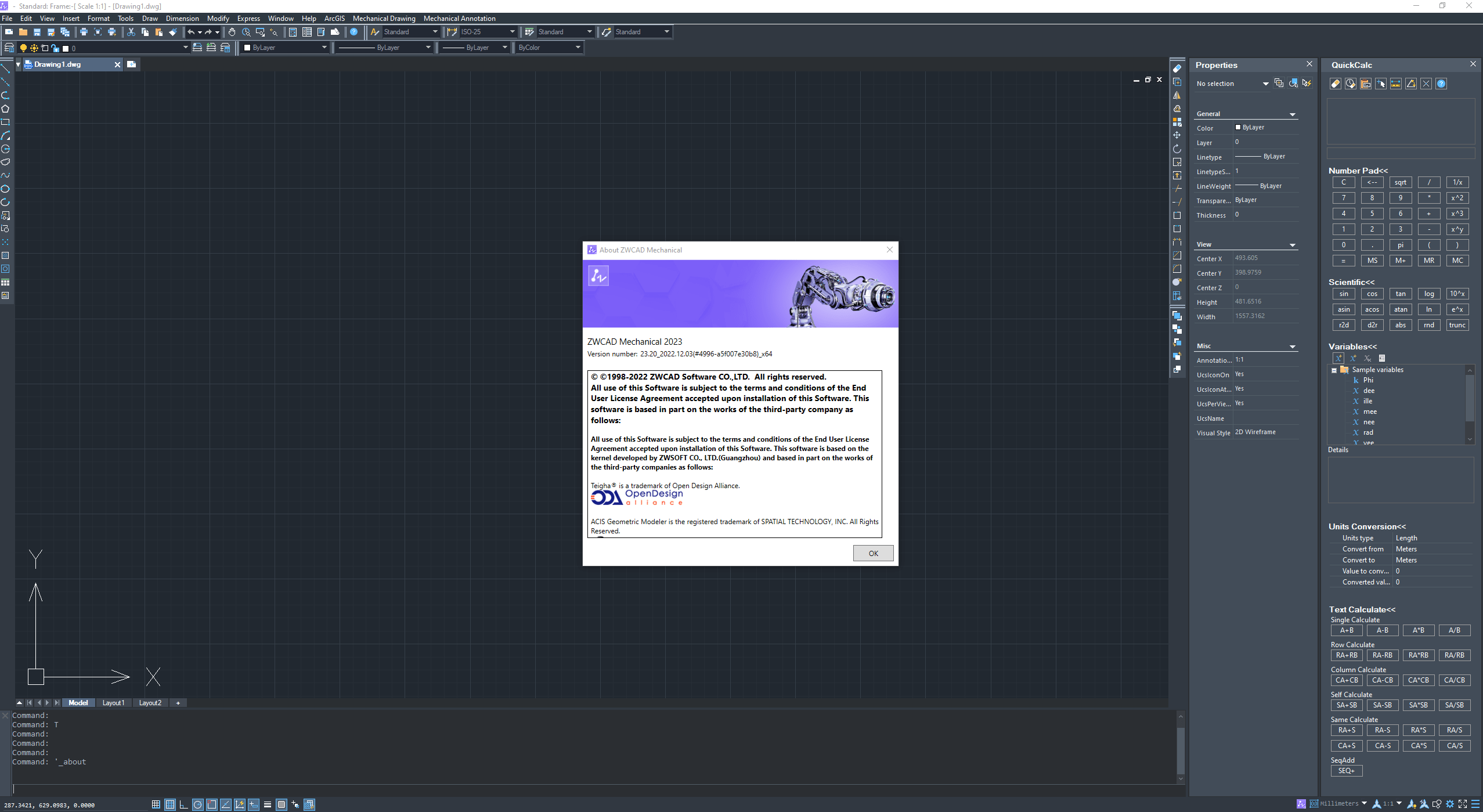1483x812 pixels.
Task: Toggle Grid display in status bar
Action: pos(170,804)
